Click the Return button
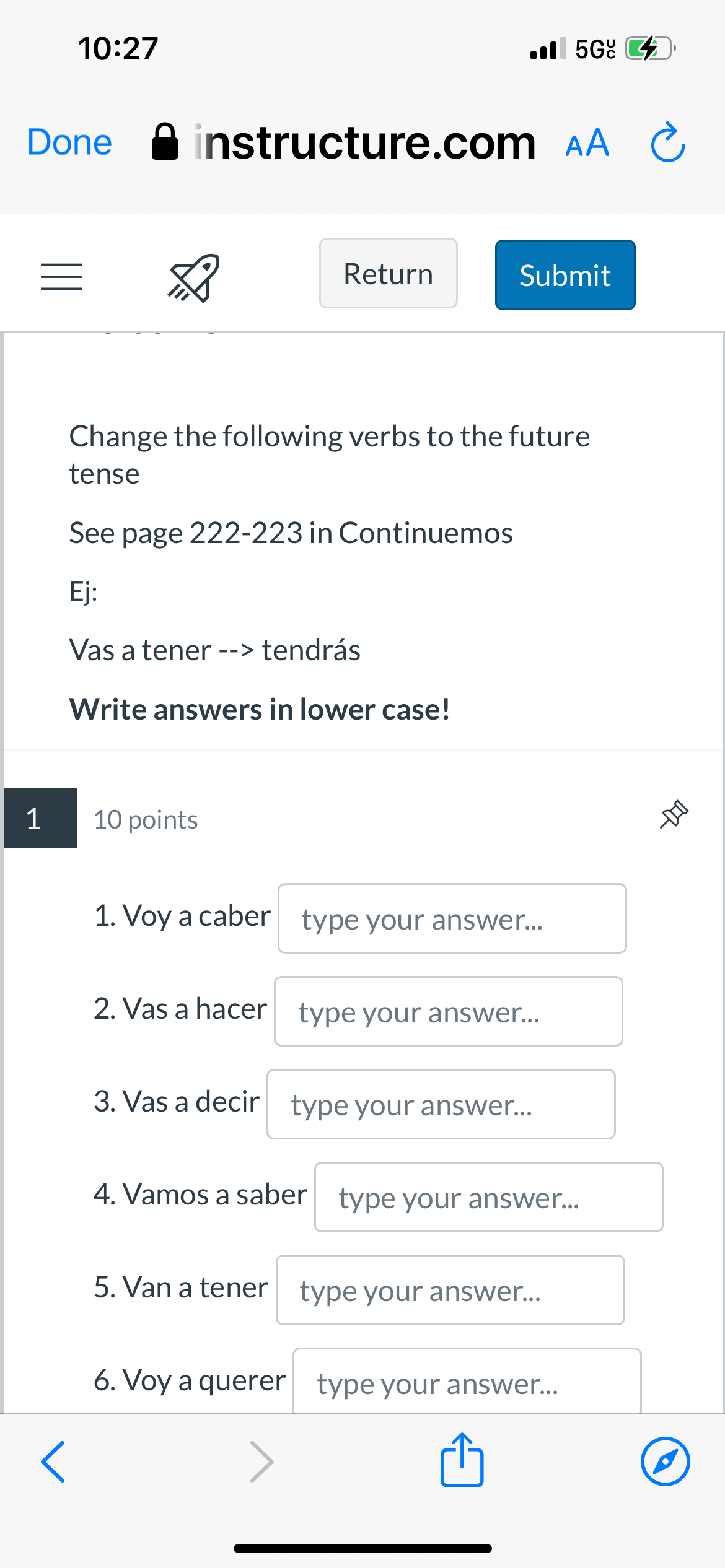Screen dimensions: 725x1568 coord(387,273)
